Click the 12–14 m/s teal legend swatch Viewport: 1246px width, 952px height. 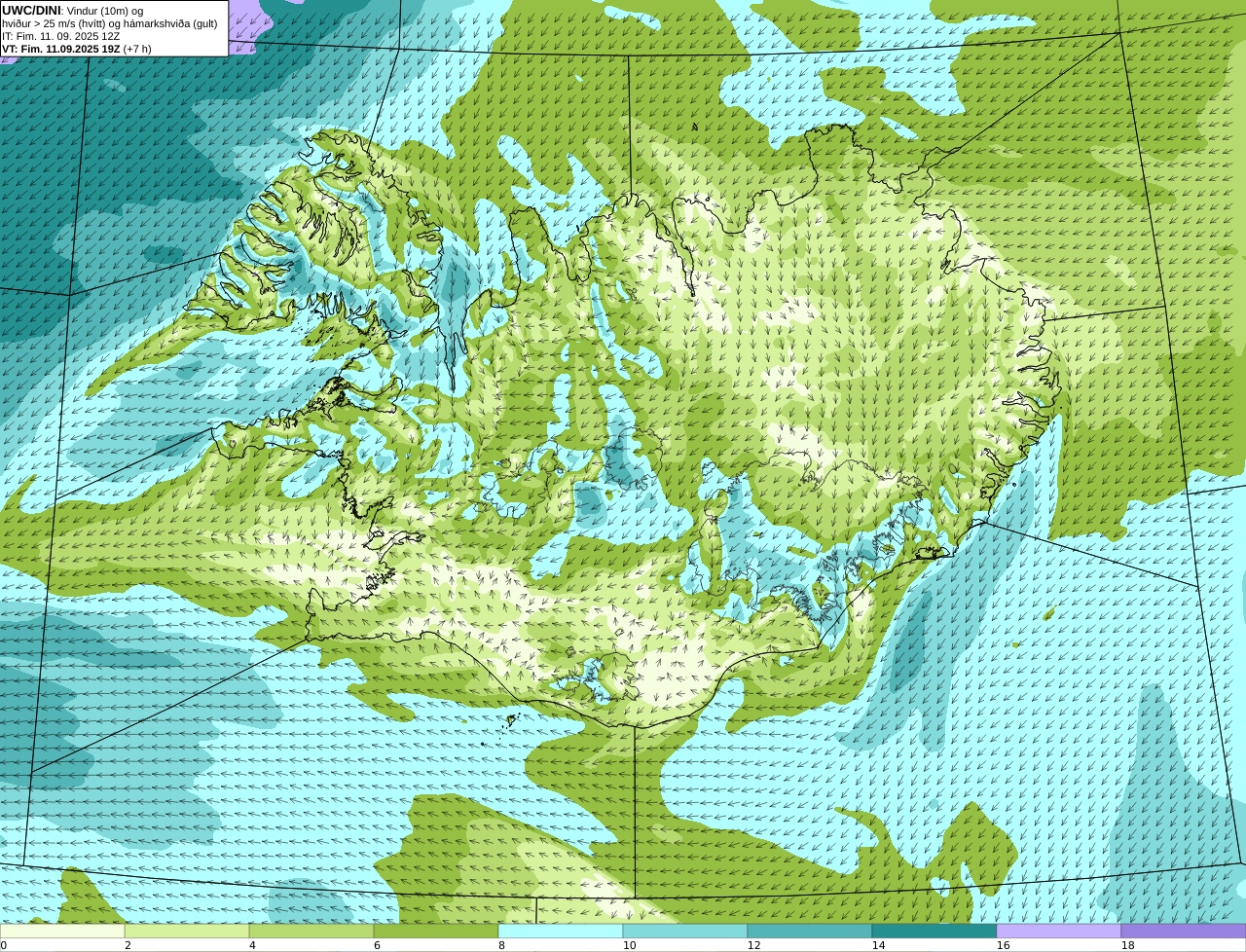[810, 931]
